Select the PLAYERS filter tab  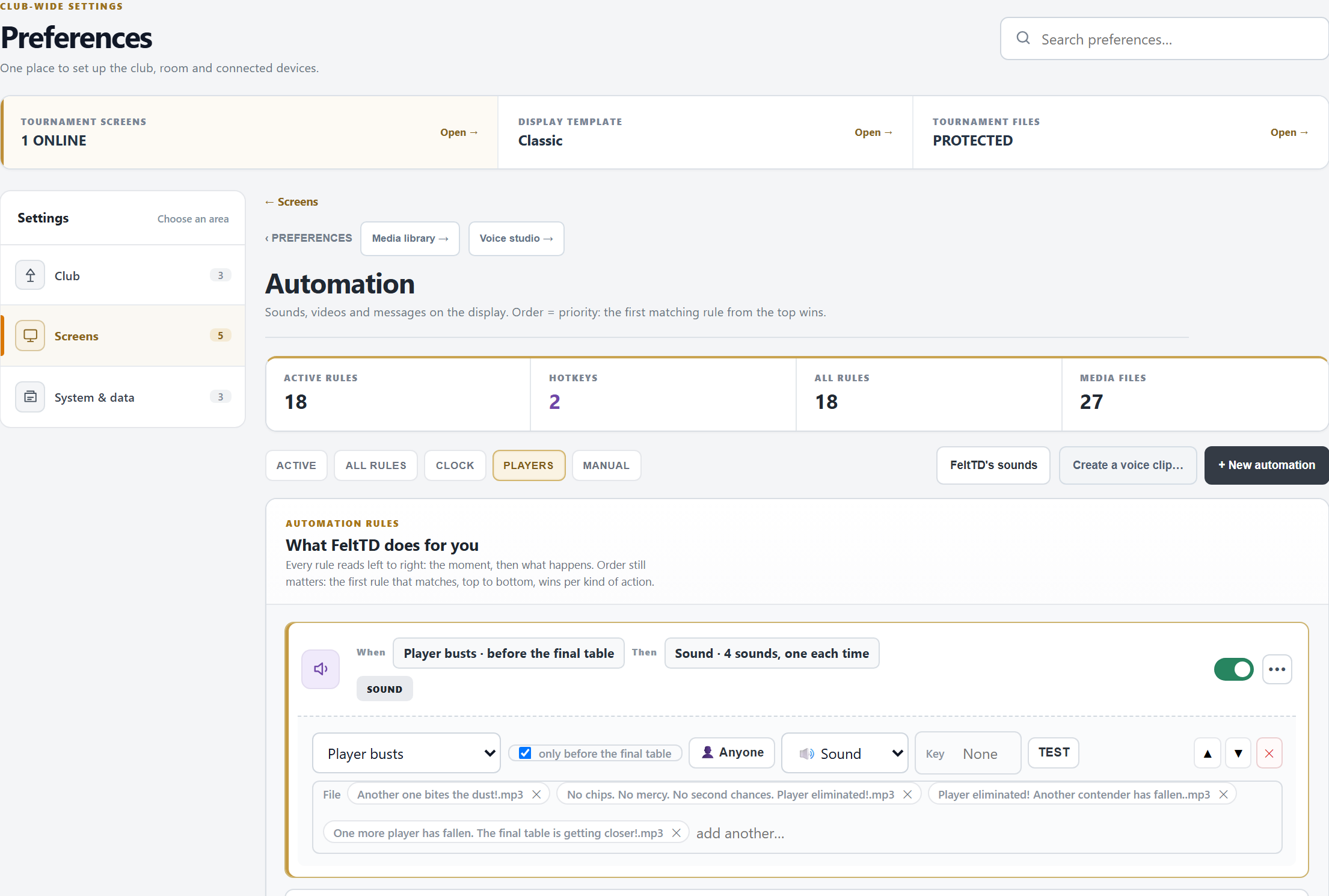[529, 465]
